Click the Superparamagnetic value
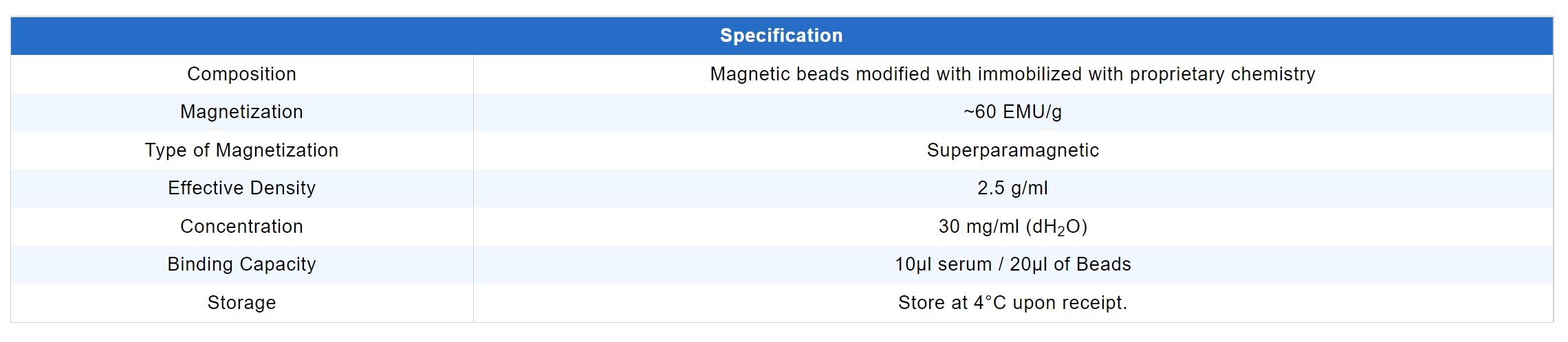1568x342 pixels. point(1012,150)
